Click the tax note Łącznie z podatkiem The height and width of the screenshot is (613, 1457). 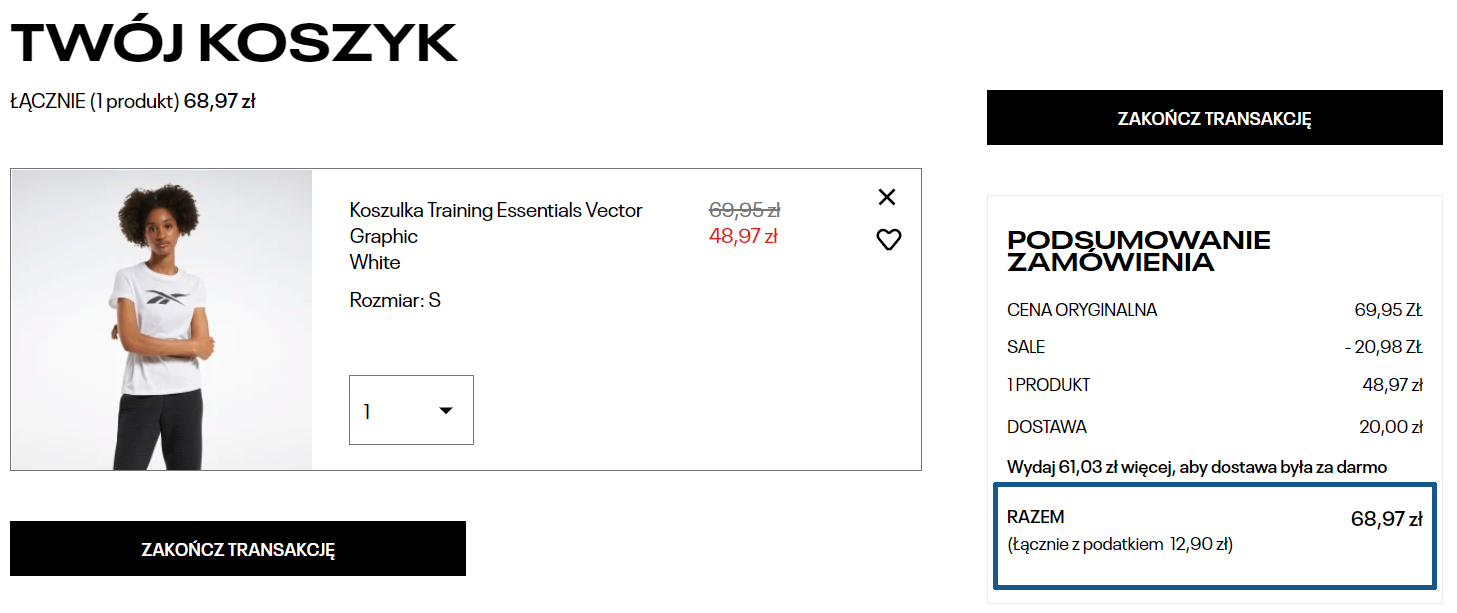1120,545
